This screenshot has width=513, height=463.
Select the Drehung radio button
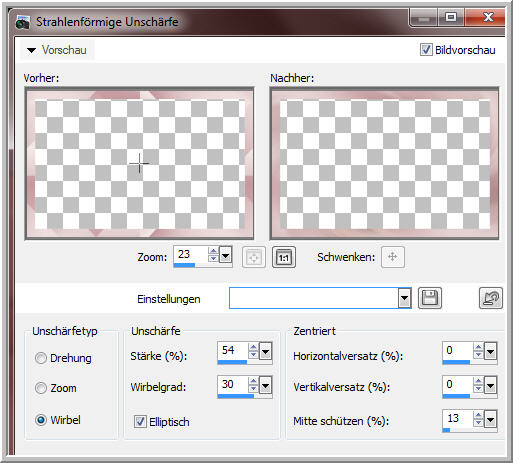[x=41, y=358]
